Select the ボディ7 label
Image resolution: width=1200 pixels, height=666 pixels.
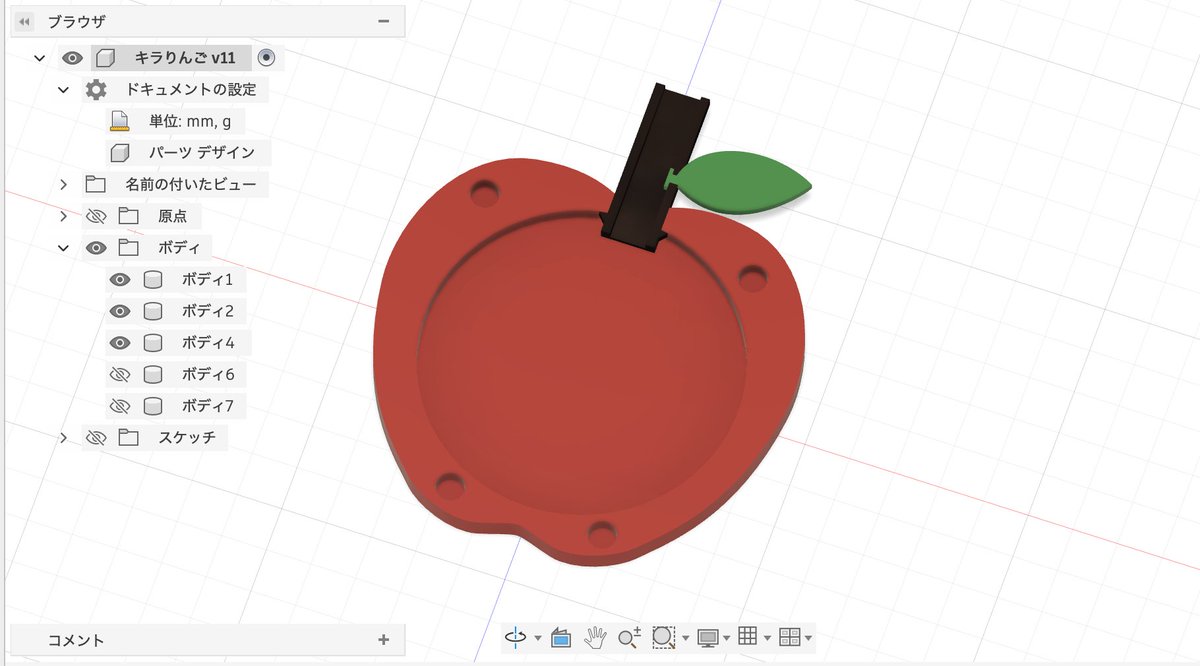[x=208, y=407]
